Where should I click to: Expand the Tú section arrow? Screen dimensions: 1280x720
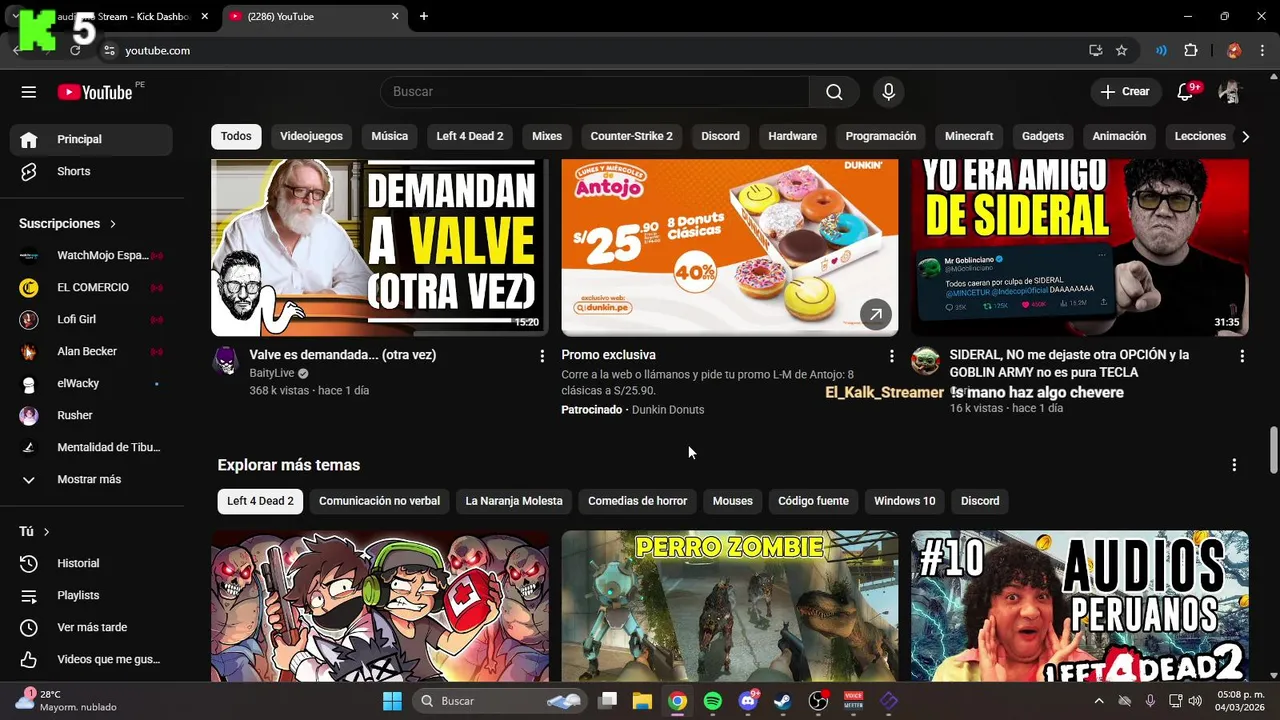(46, 532)
